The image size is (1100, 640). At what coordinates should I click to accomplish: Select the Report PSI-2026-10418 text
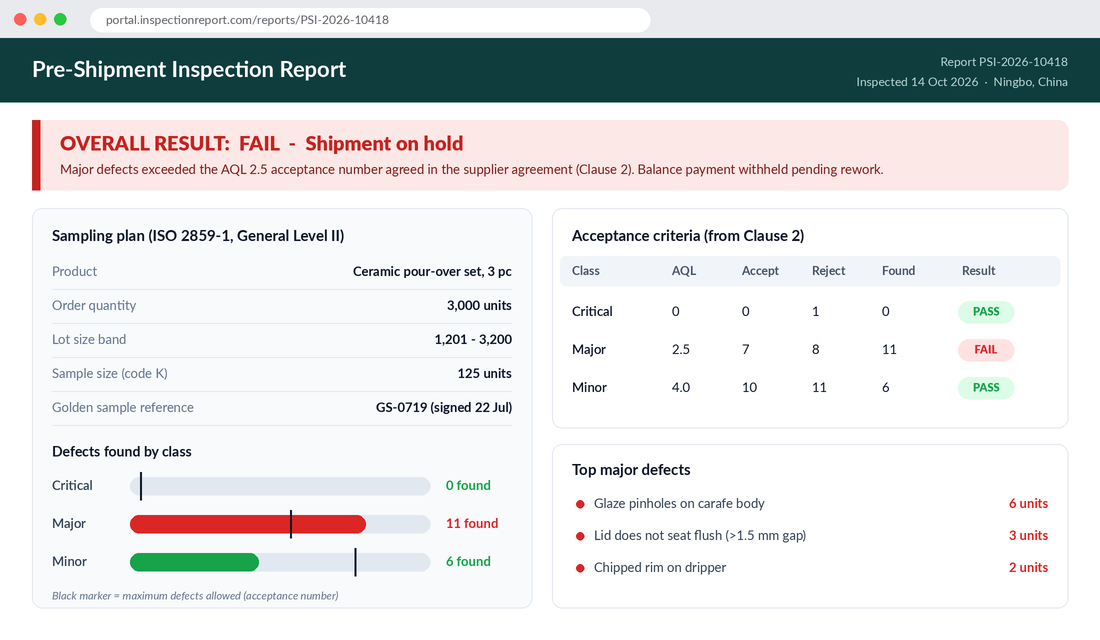(1003, 62)
